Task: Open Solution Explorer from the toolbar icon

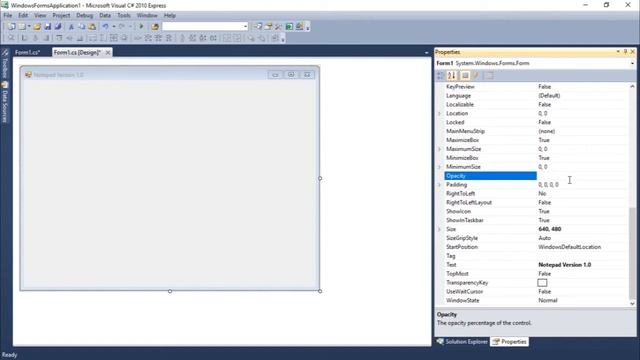Action: click(258, 27)
